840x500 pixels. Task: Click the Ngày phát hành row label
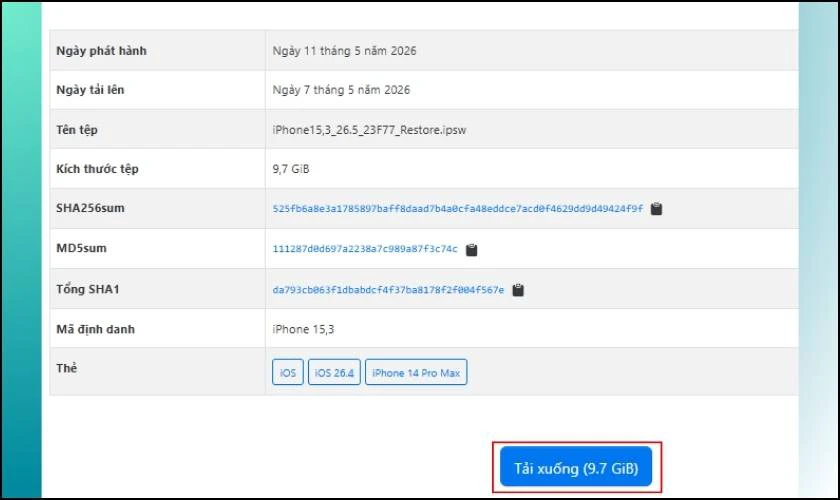(x=101, y=51)
